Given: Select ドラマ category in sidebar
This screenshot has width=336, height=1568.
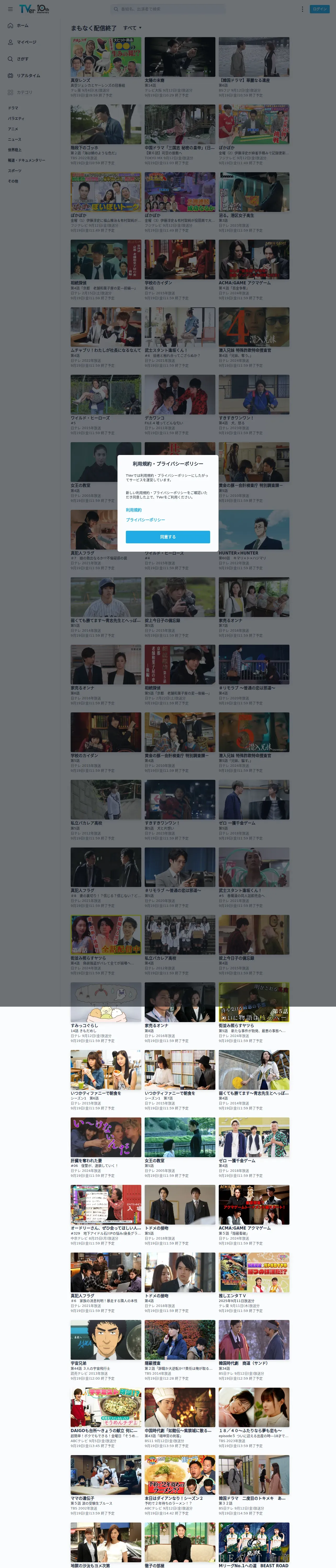Looking at the screenshot, I should [x=13, y=108].
